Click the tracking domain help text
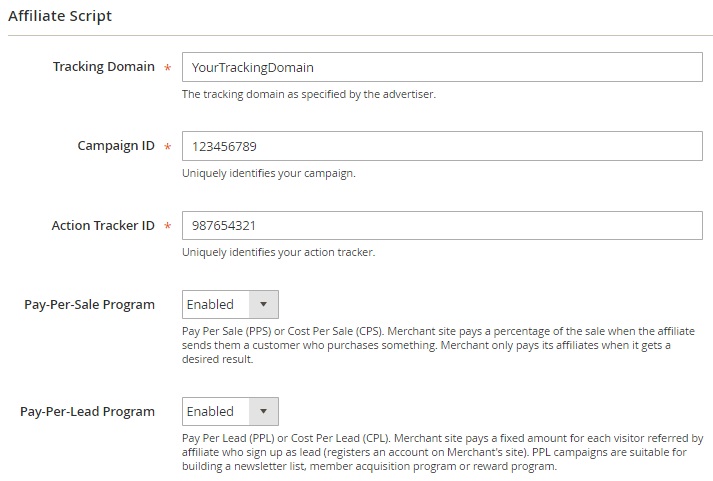 tap(309, 94)
